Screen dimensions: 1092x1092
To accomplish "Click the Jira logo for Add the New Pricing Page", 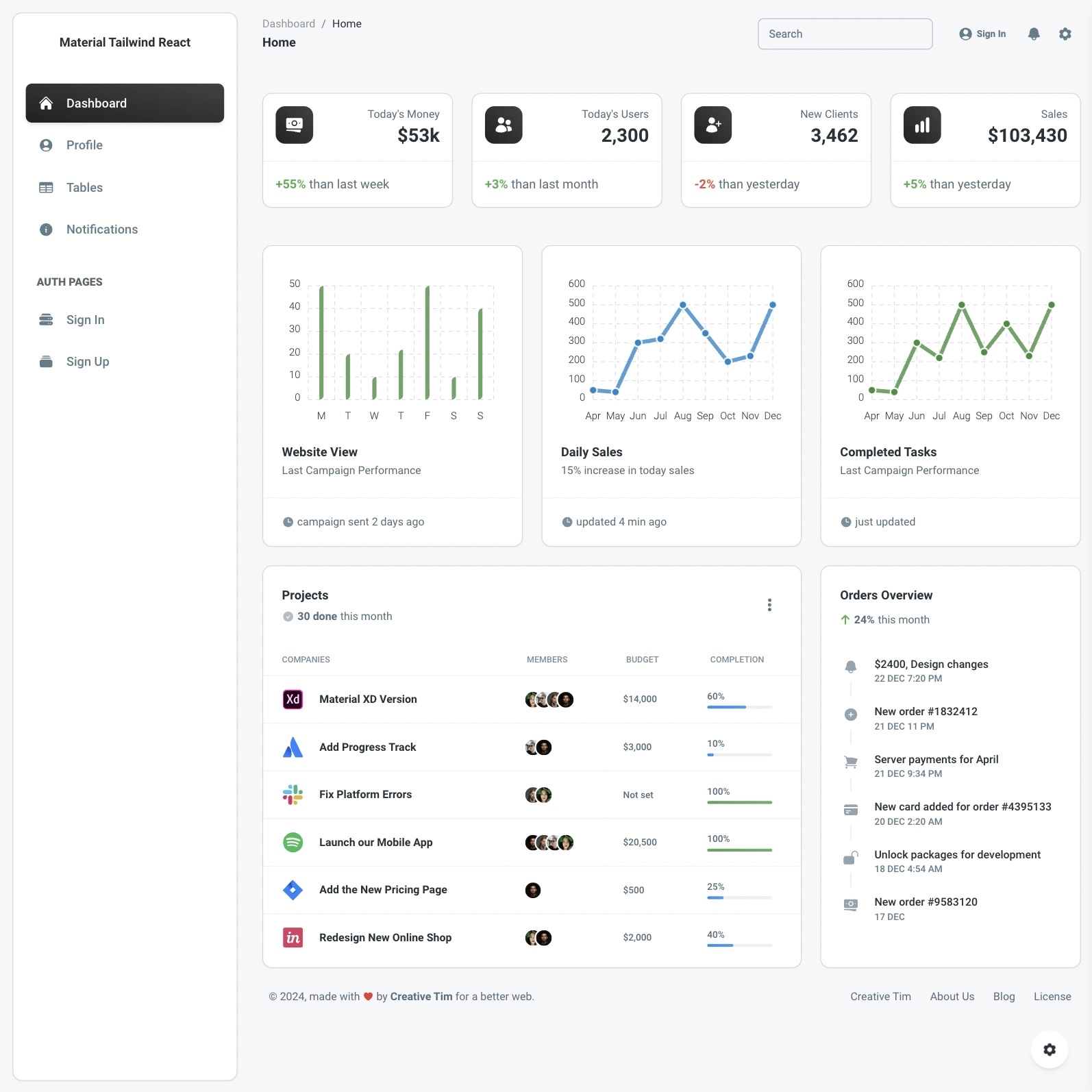I will pos(293,890).
